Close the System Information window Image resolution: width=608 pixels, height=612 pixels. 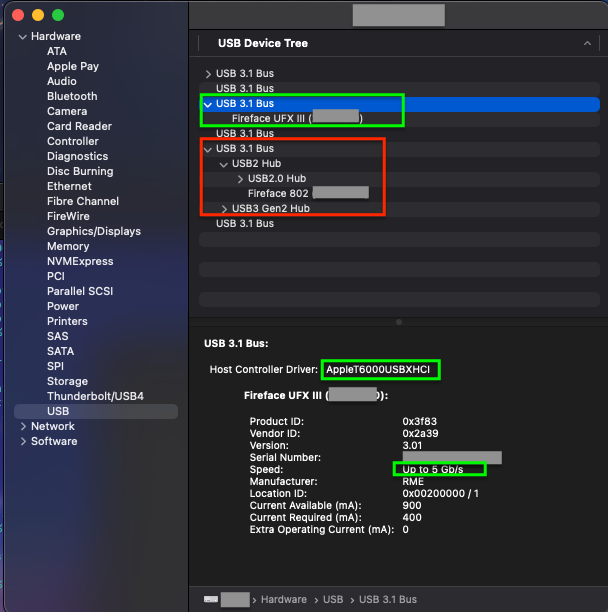18,15
